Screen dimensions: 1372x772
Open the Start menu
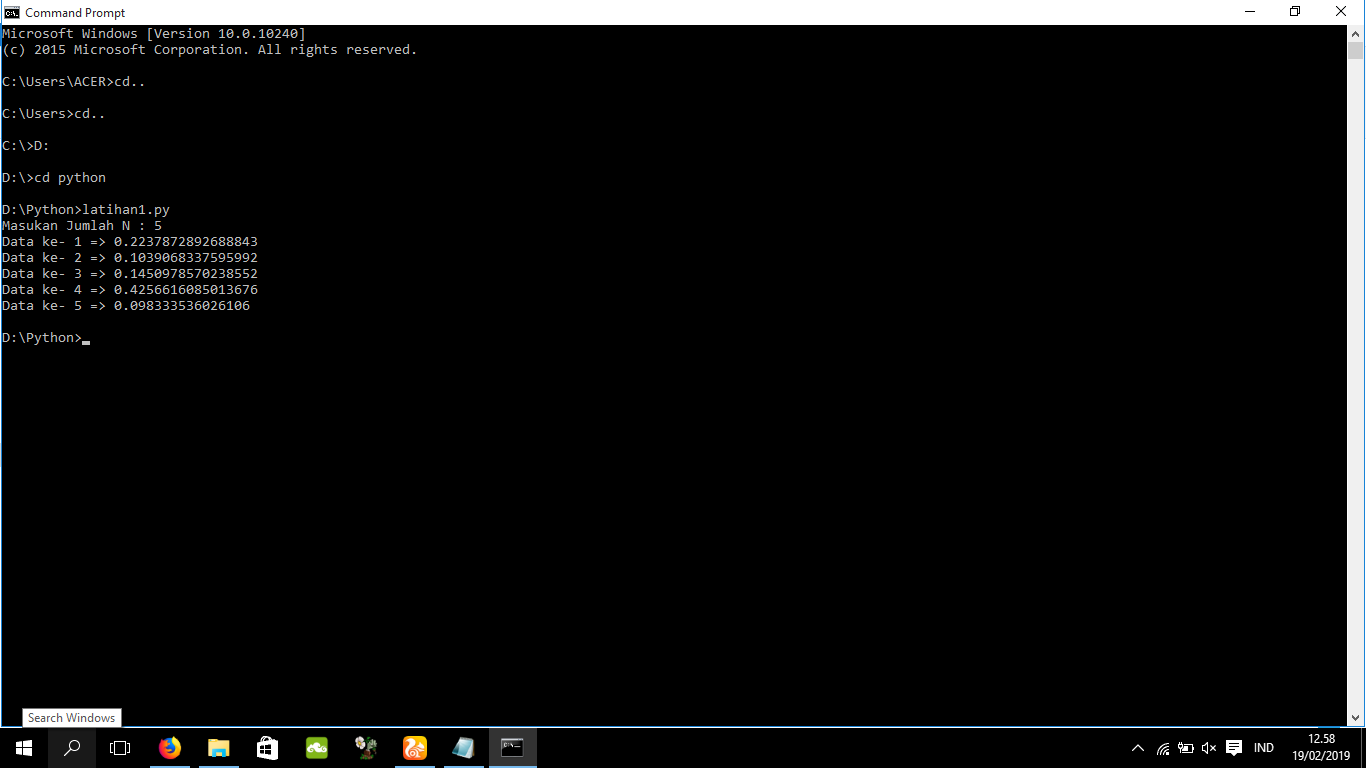[22, 747]
